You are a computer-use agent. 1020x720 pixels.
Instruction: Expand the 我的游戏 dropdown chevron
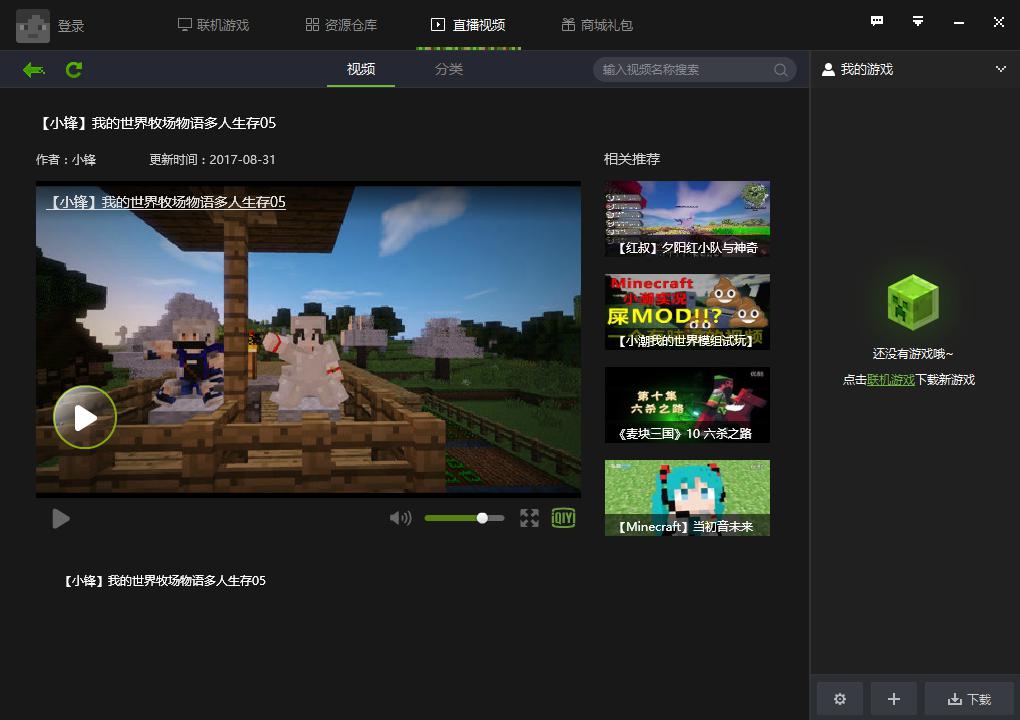(x=1000, y=69)
